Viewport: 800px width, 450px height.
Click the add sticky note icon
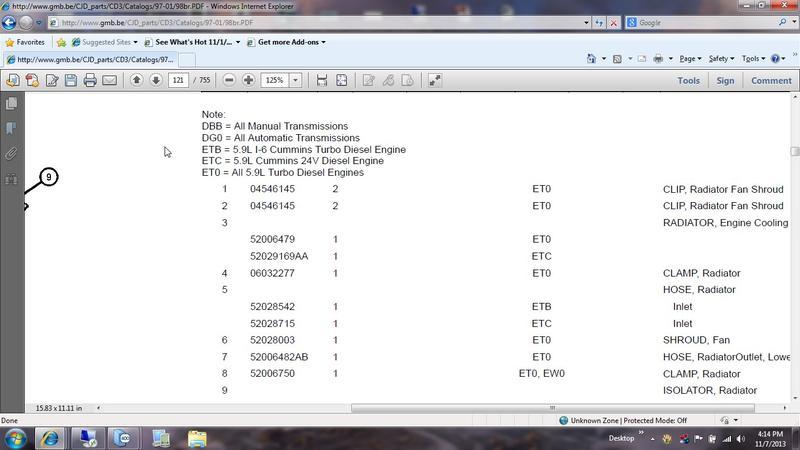click(x=368, y=80)
